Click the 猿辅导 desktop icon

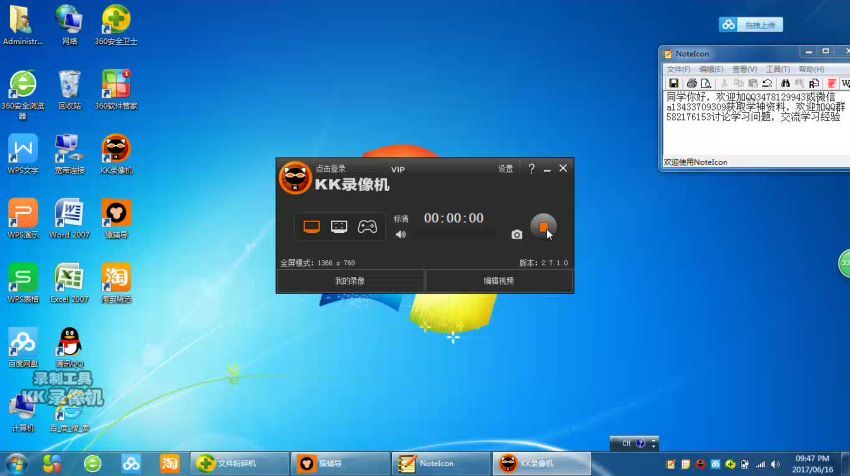pyautogui.click(x=116, y=219)
